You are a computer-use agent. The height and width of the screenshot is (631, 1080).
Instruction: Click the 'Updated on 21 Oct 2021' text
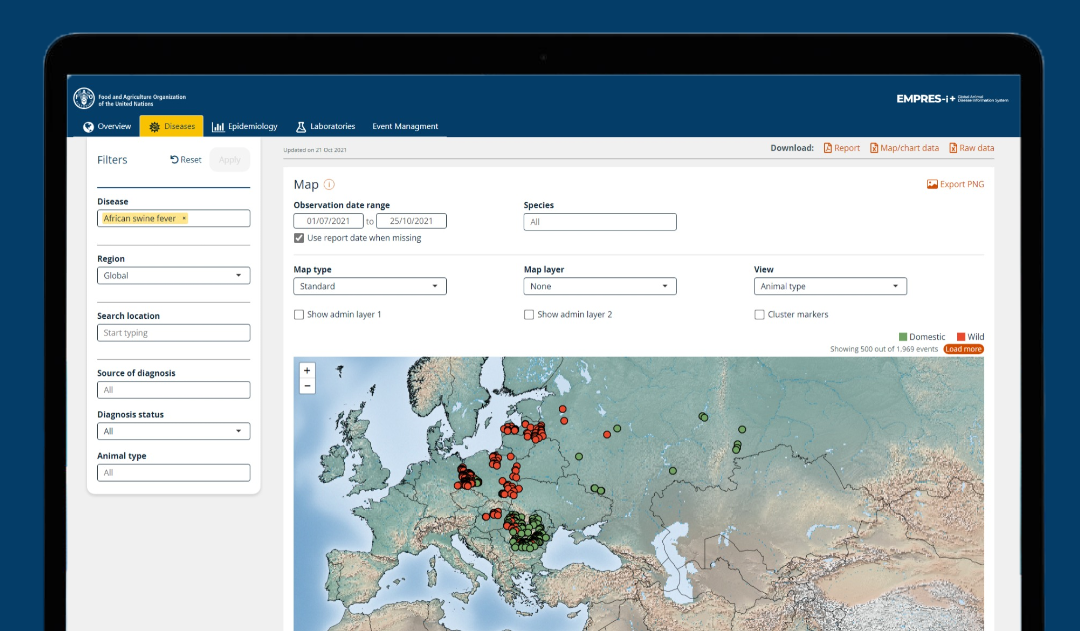(315, 150)
